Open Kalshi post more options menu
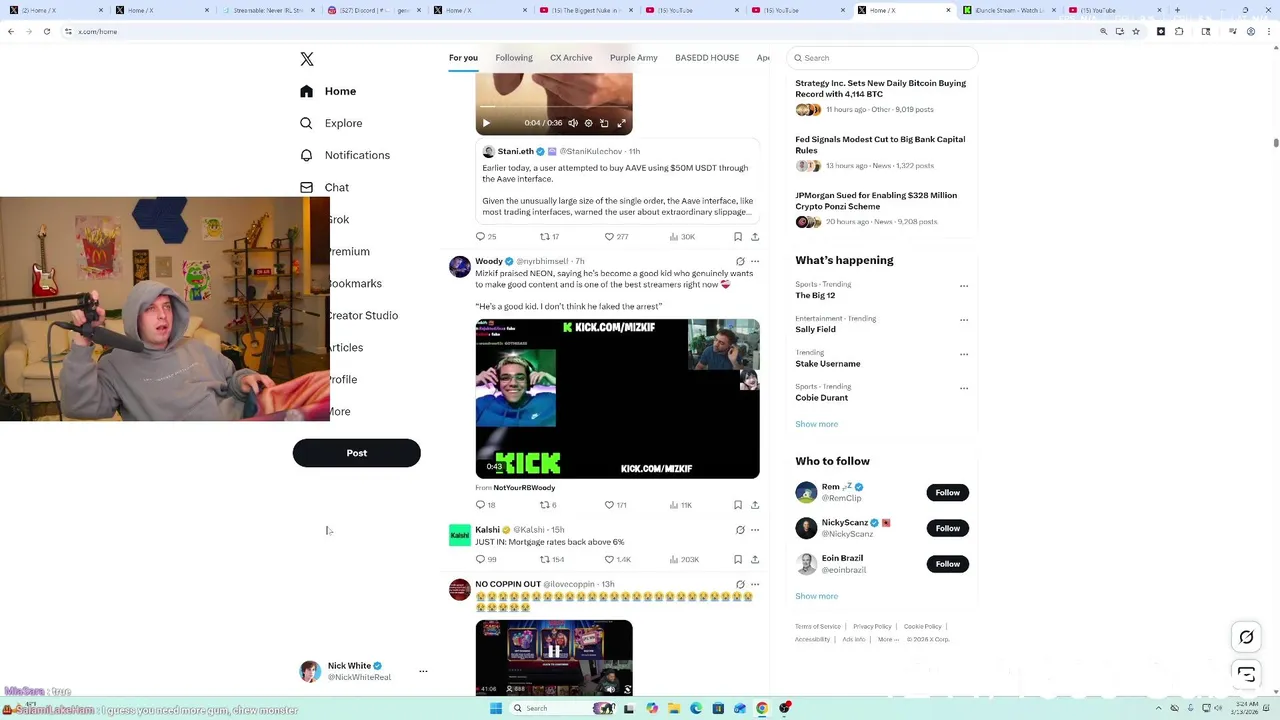The width and height of the screenshot is (1280, 720). [755, 530]
